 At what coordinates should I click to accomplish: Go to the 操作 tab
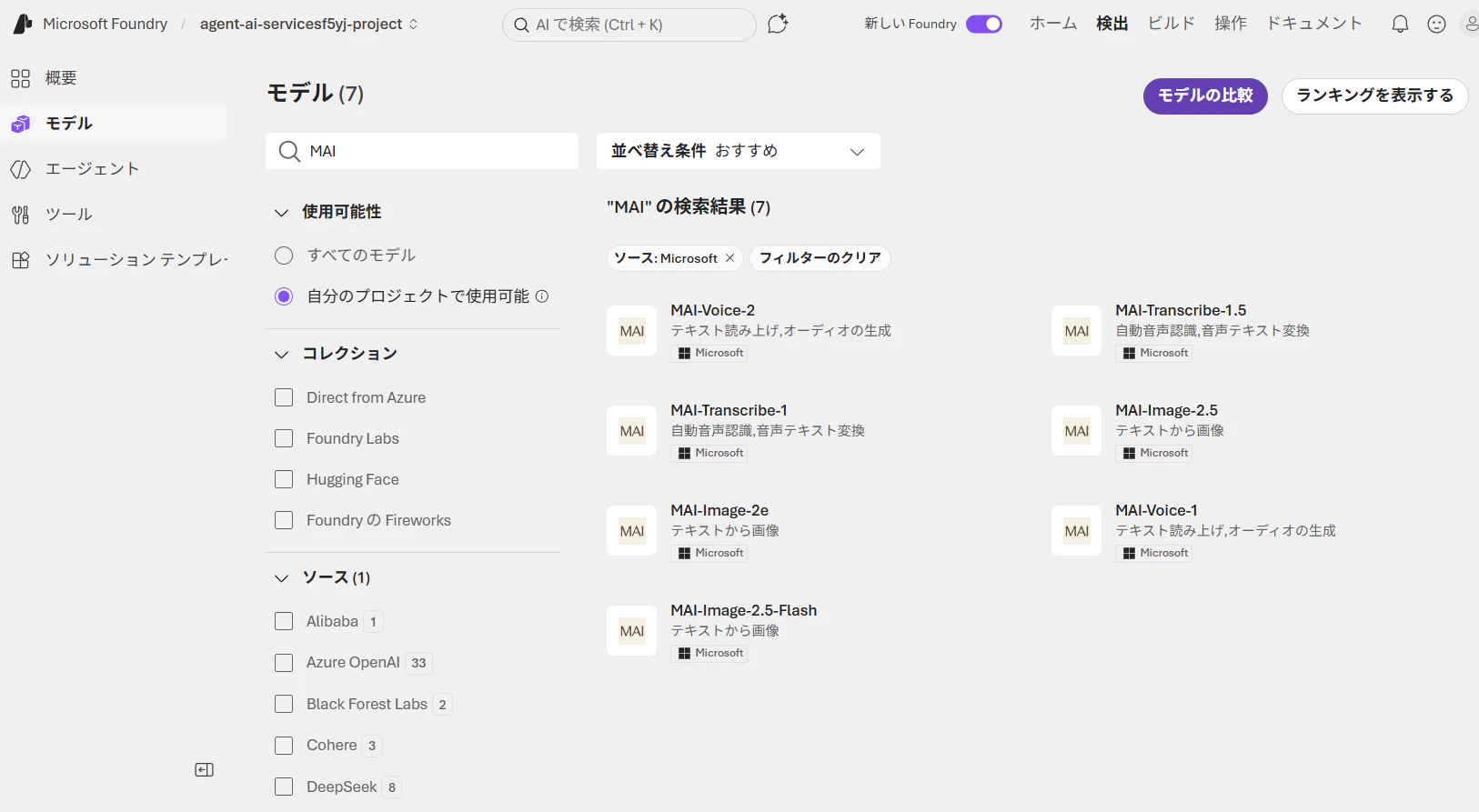pyautogui.click(x=1231, y=24)
